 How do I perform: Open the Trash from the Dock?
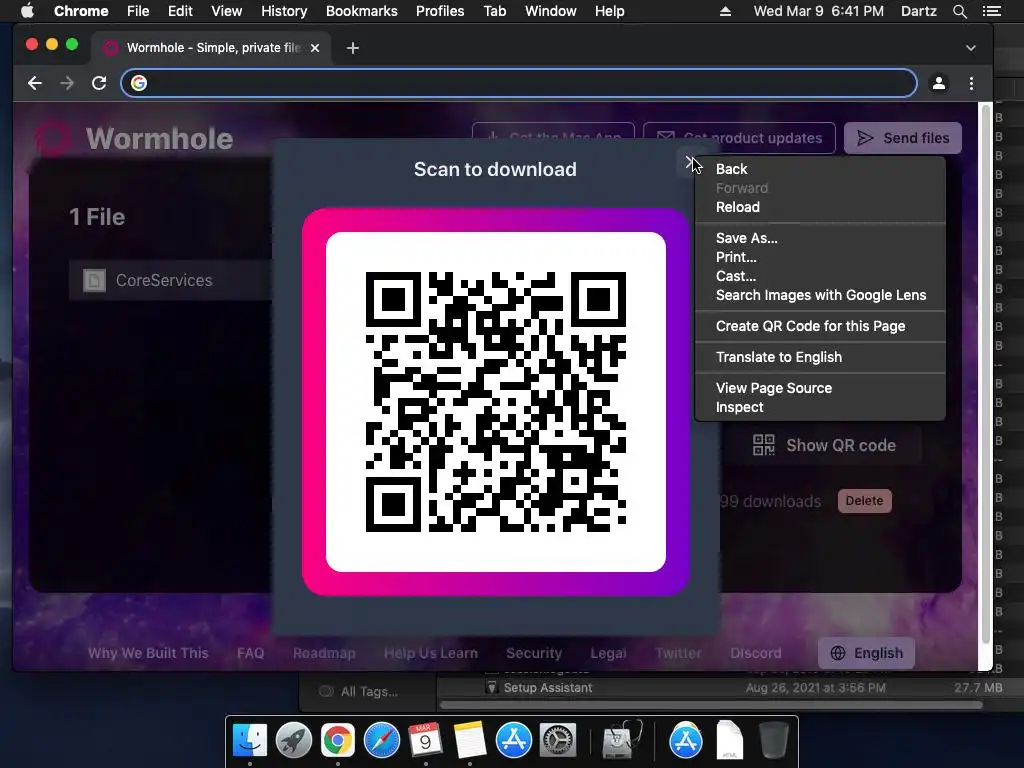[773, 741]
